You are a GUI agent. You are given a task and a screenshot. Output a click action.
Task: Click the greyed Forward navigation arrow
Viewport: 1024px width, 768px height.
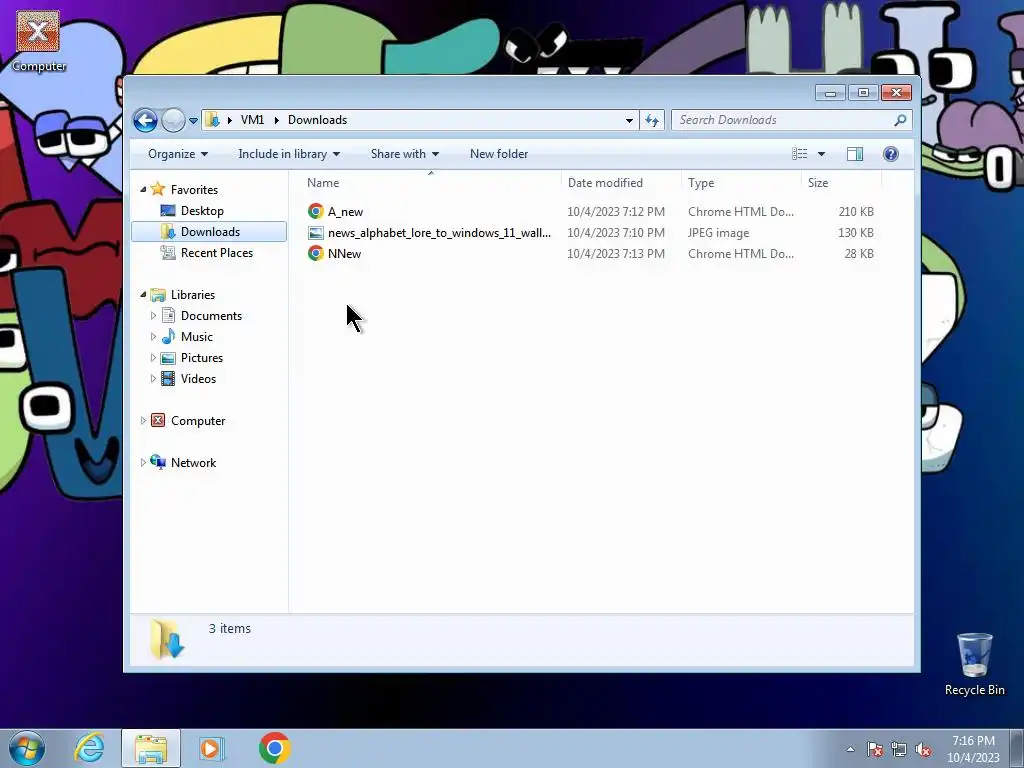coord(173,120)
